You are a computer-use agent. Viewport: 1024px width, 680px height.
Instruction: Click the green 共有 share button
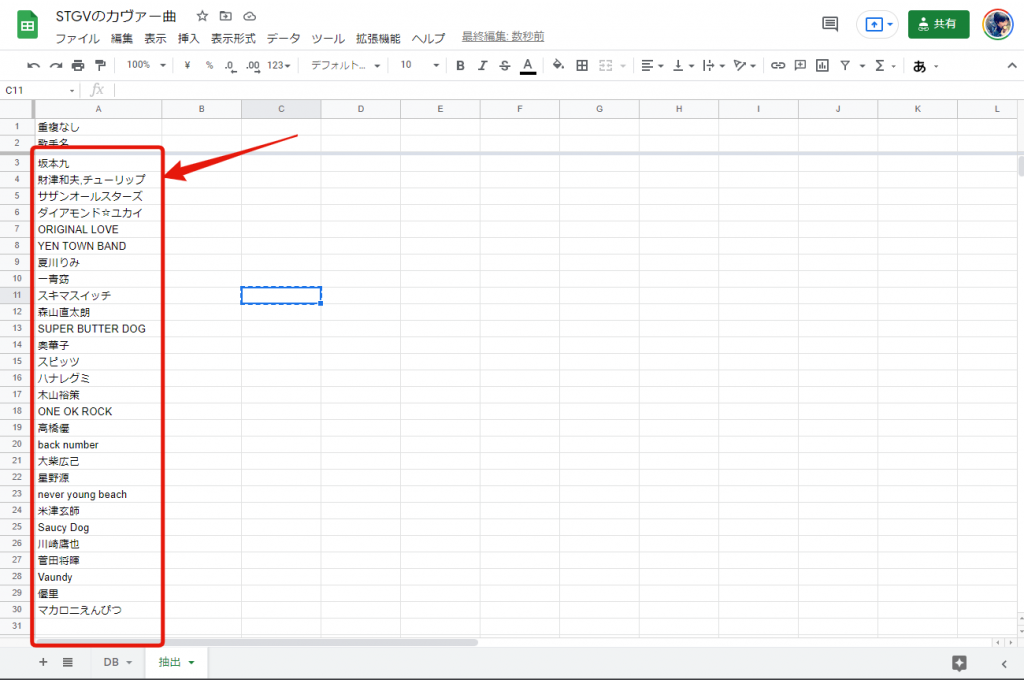coord(938,24)
